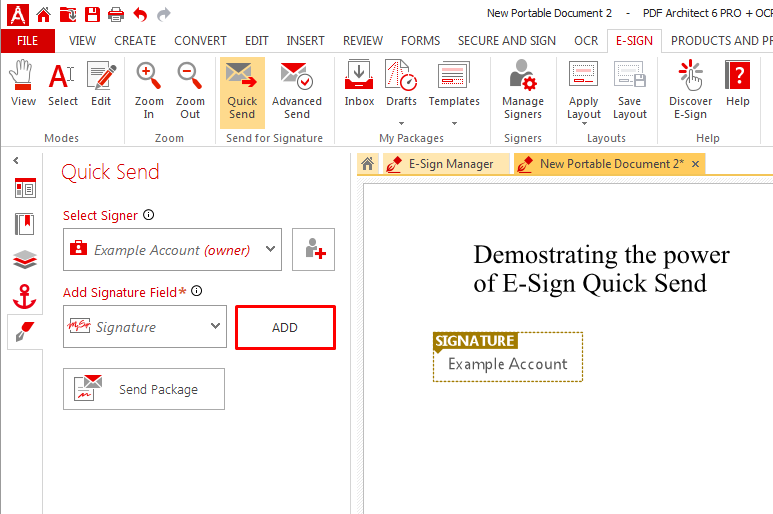Switch to the VIEW ribbon tab
The width and height of the screenshot is (773, 514).
82,41
